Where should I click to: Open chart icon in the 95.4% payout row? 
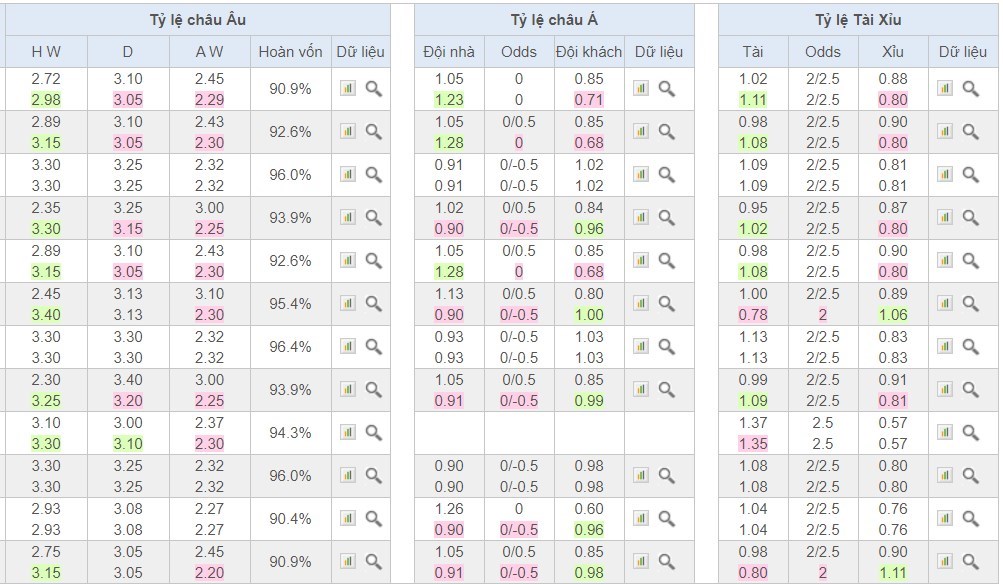tap(347, 303)
